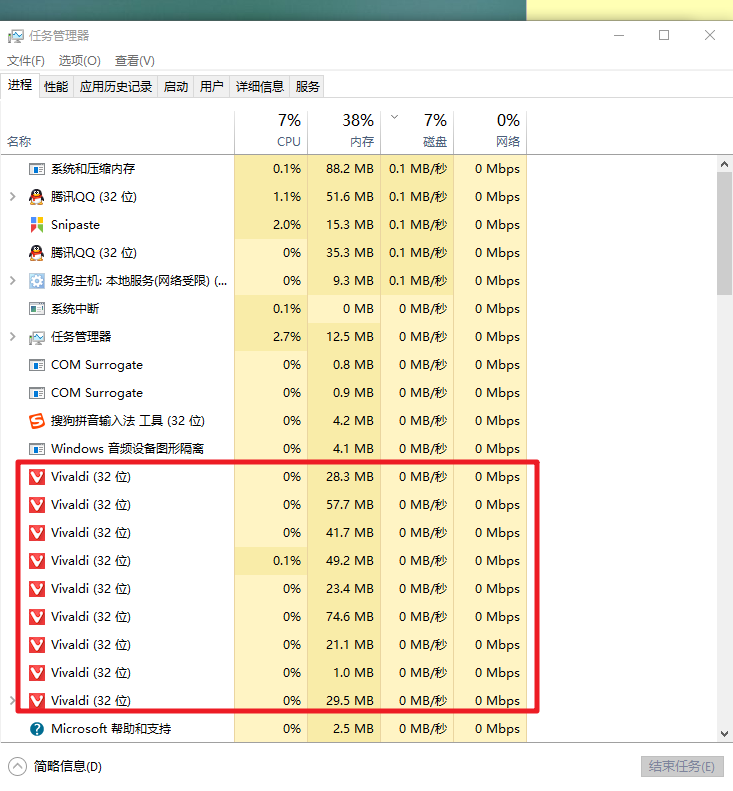The image size is (733, 791).
Task: Expand the 服务主机: 本地服务 process group
Action: pyautogui.click(x=12, y=281)
